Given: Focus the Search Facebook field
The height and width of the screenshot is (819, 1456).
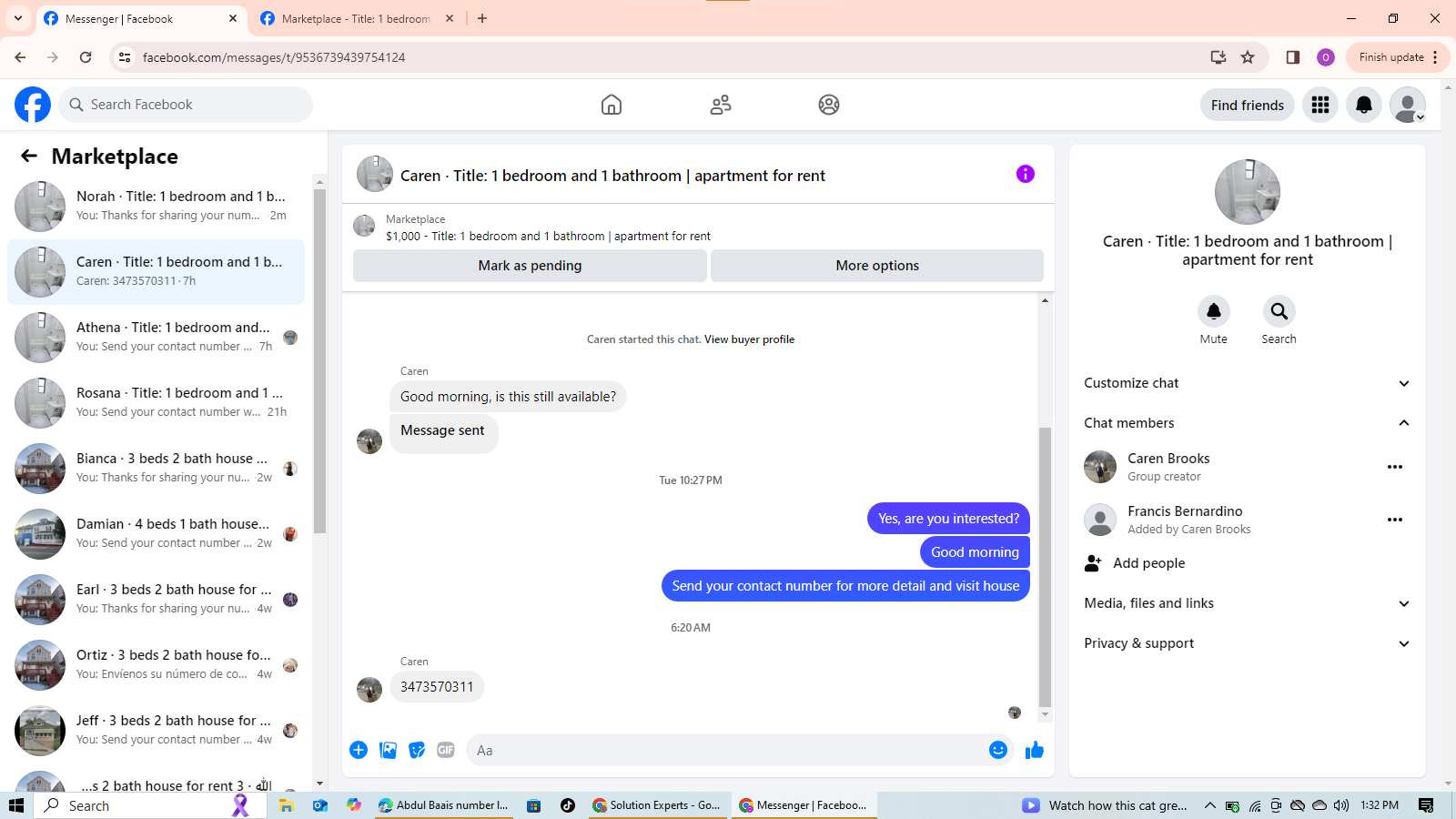Looking at the screenshot, I should 186,105.
